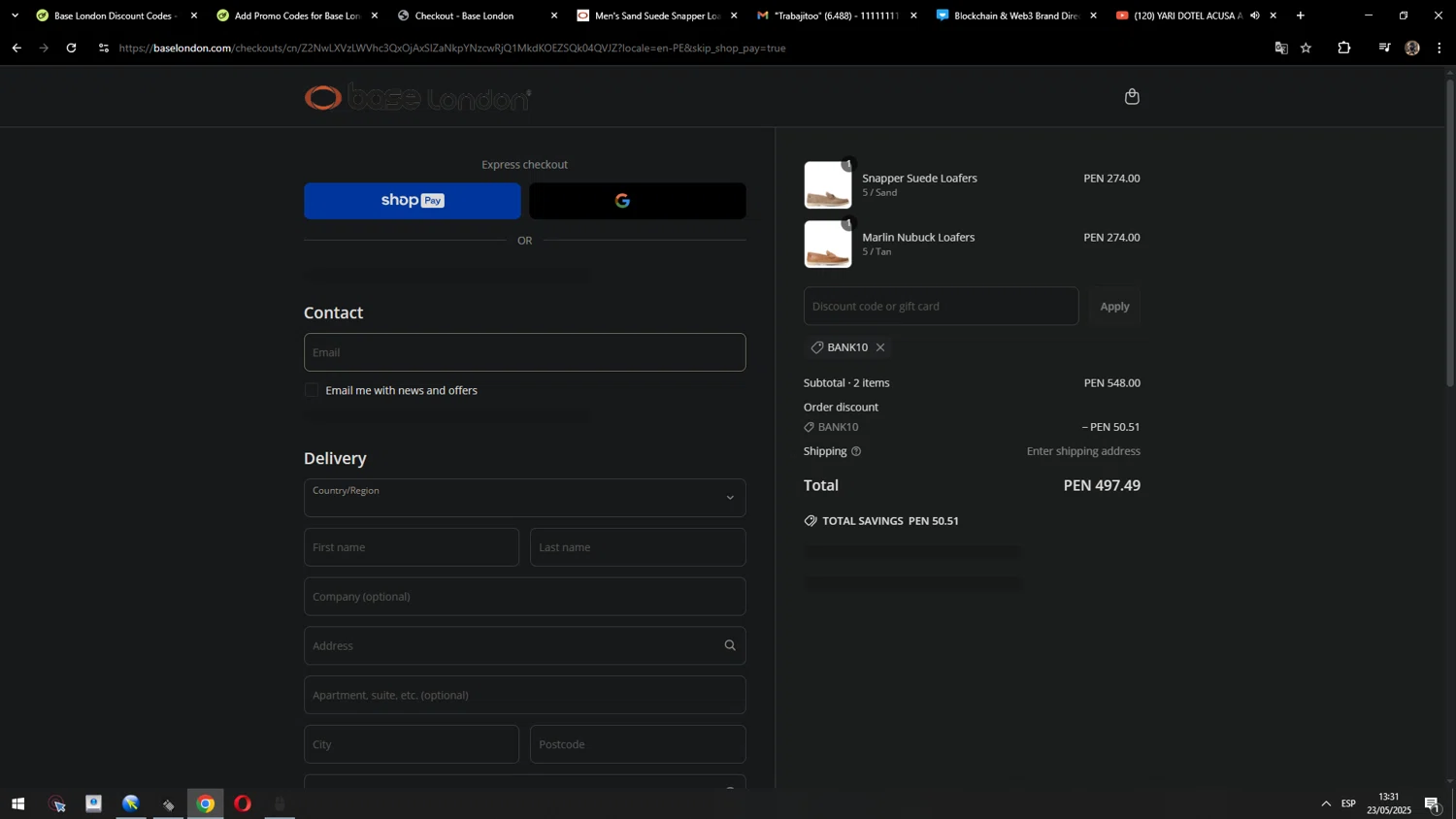Switch to Add Promo Codes tab
1456x819 pixels.
coord(297,16)
